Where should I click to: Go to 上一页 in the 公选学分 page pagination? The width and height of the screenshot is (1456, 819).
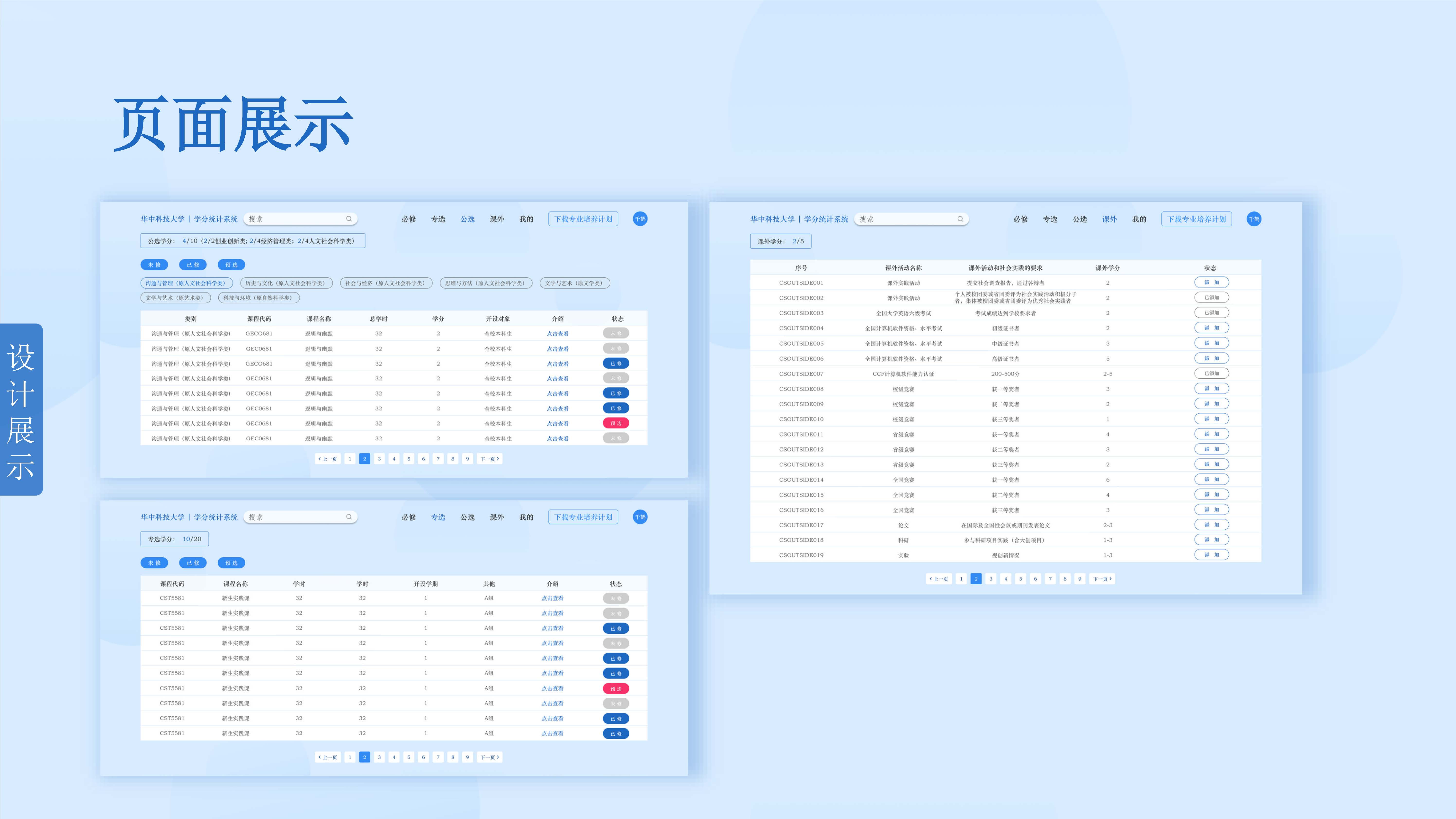[328, 459]
